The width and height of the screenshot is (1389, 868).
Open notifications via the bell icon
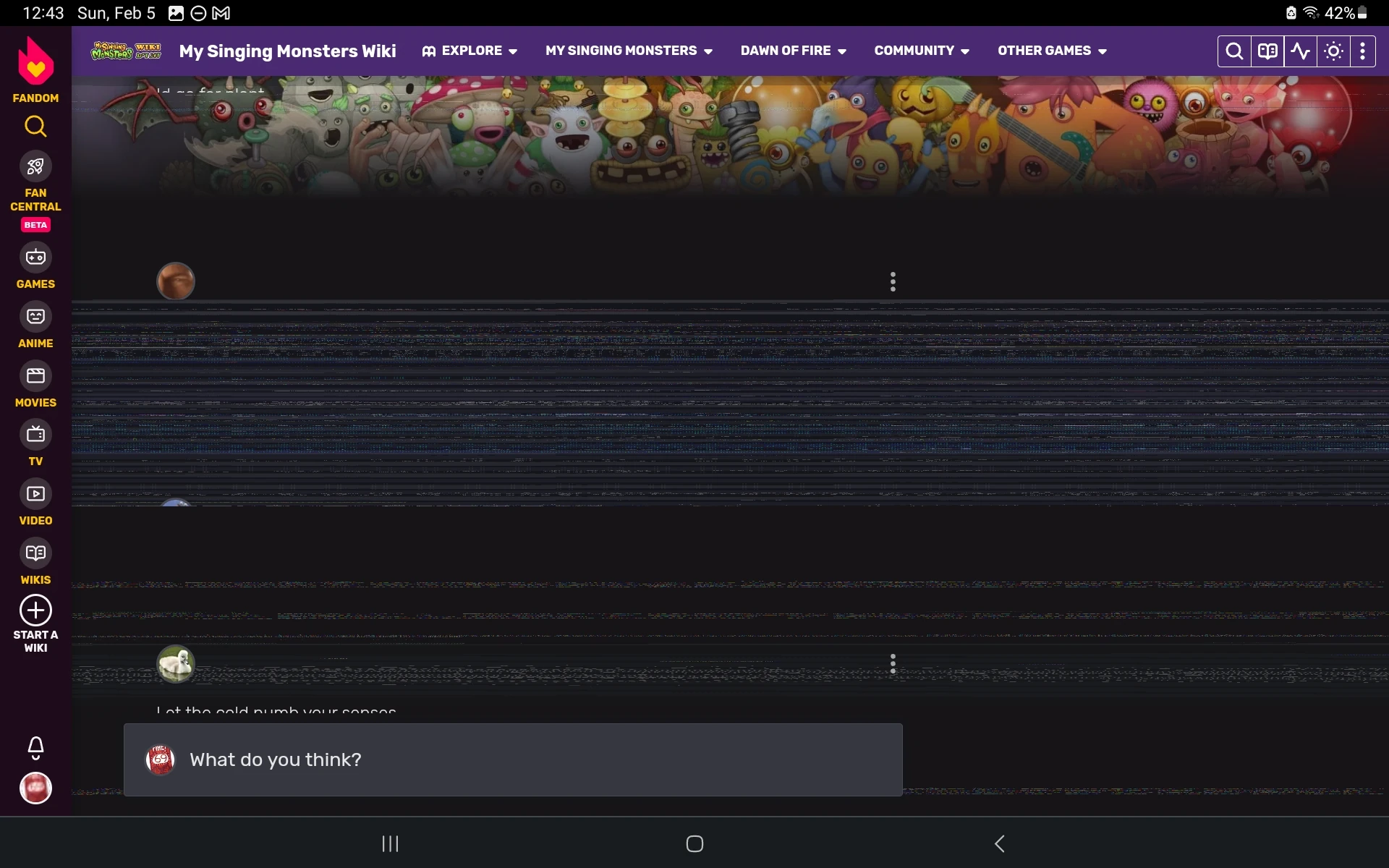click(x=35, y=748)
